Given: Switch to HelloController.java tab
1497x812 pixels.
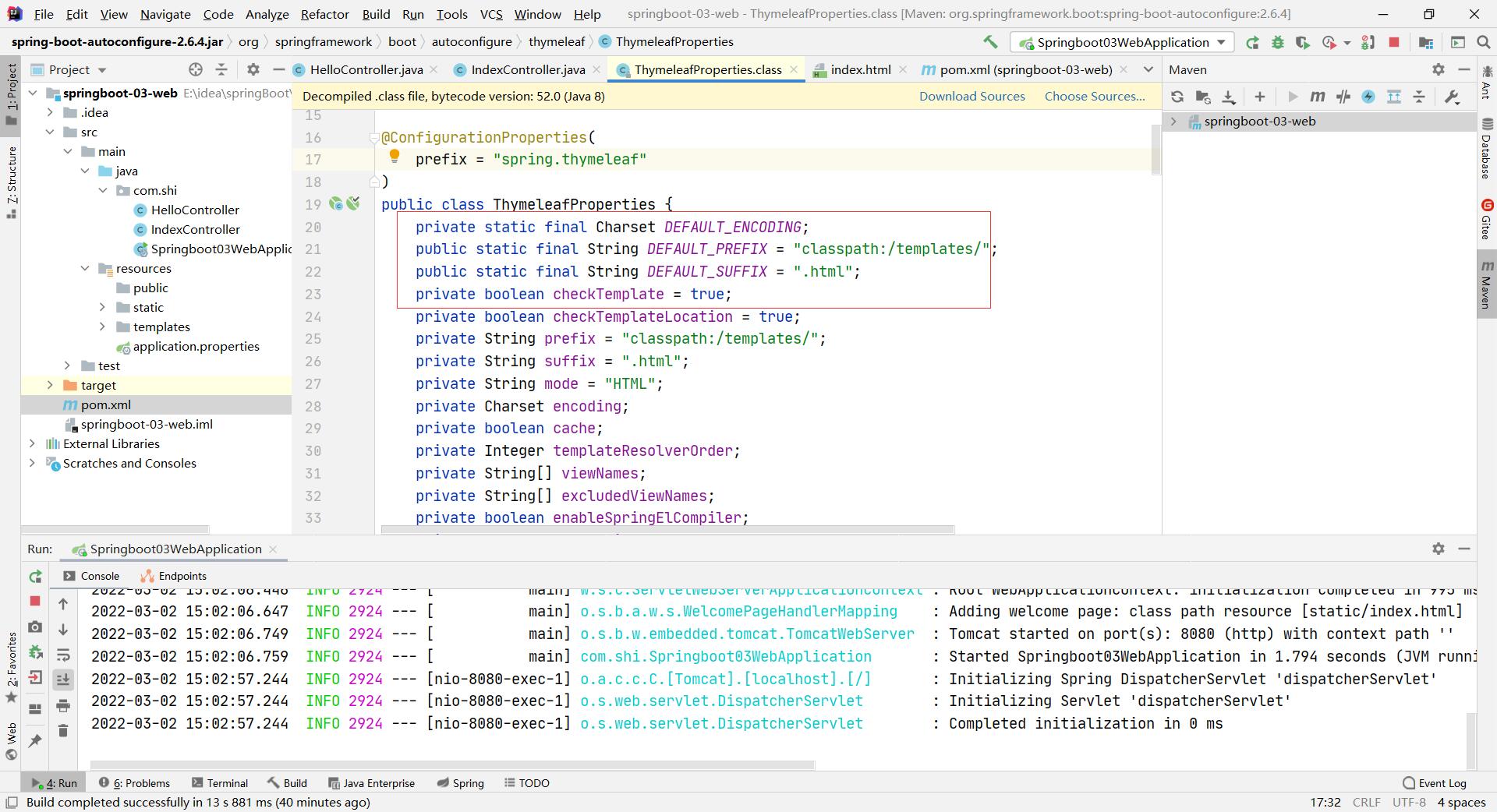Looking at the screenshot, I should [366, 69].
